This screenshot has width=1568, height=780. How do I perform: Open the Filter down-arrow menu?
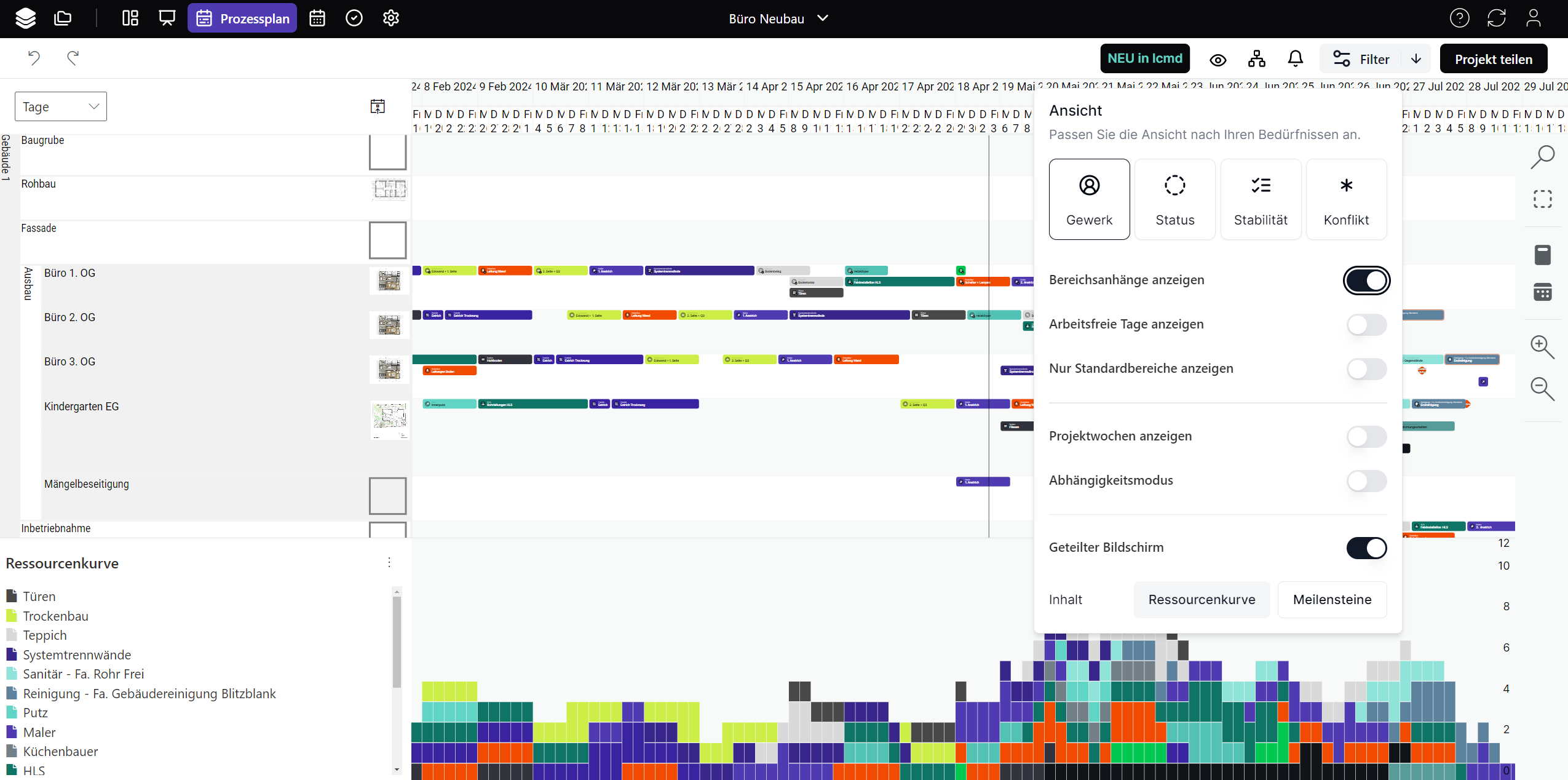pyautogui.click(x=1416, y=59)
